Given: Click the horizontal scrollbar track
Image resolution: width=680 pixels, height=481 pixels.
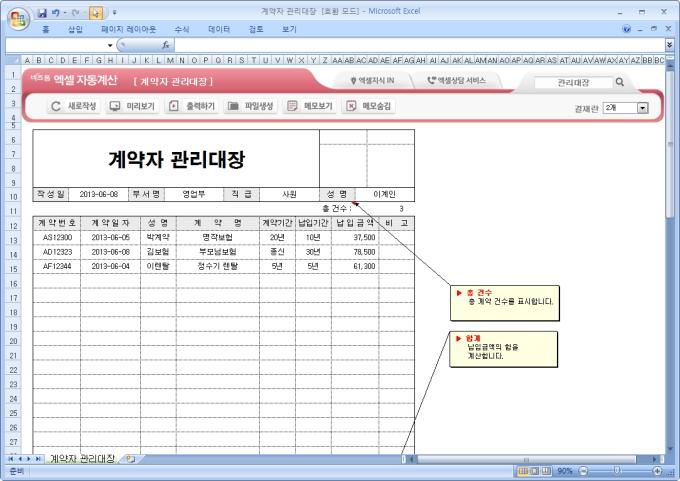Looking at the screenshot, I should [x=526, y=459].
